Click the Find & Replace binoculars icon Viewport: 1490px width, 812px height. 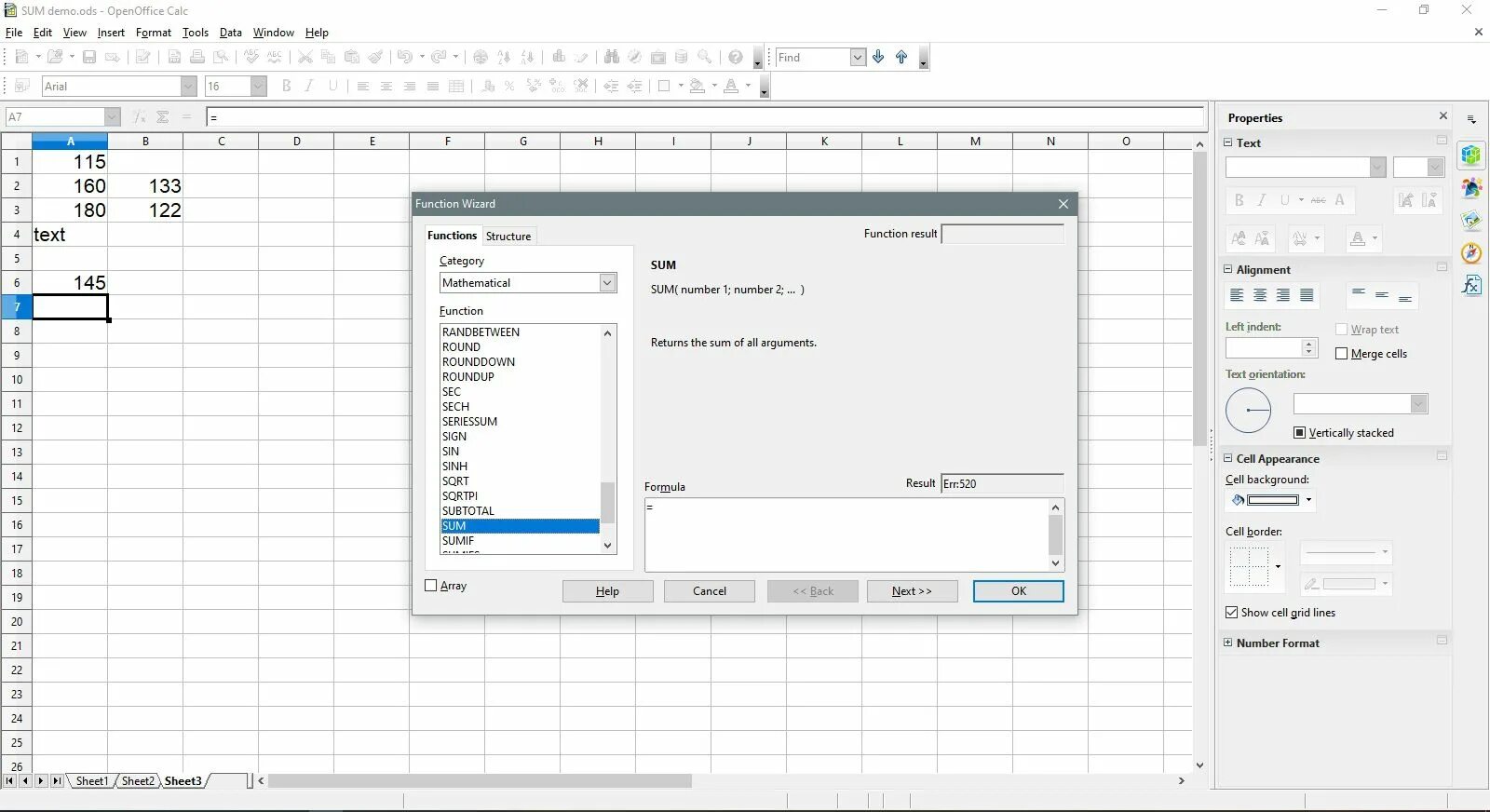(x=611, y=58)
